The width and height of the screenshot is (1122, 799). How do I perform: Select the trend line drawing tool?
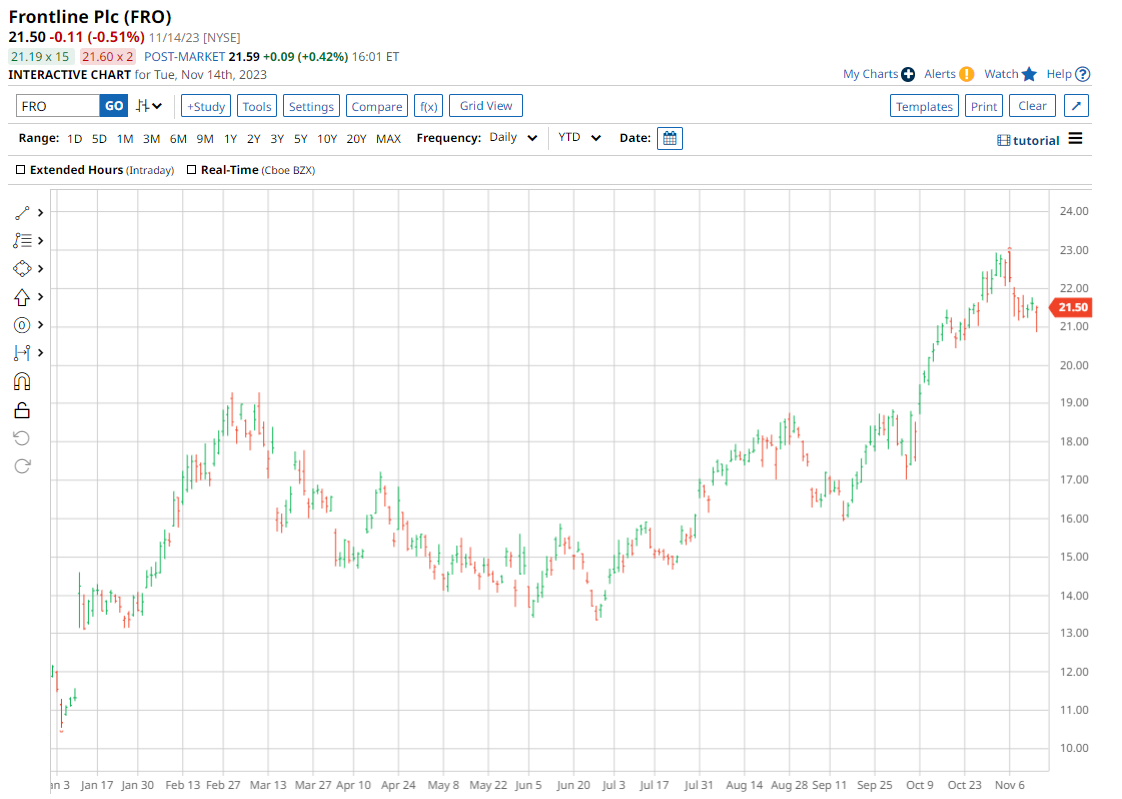pos(23,213)
